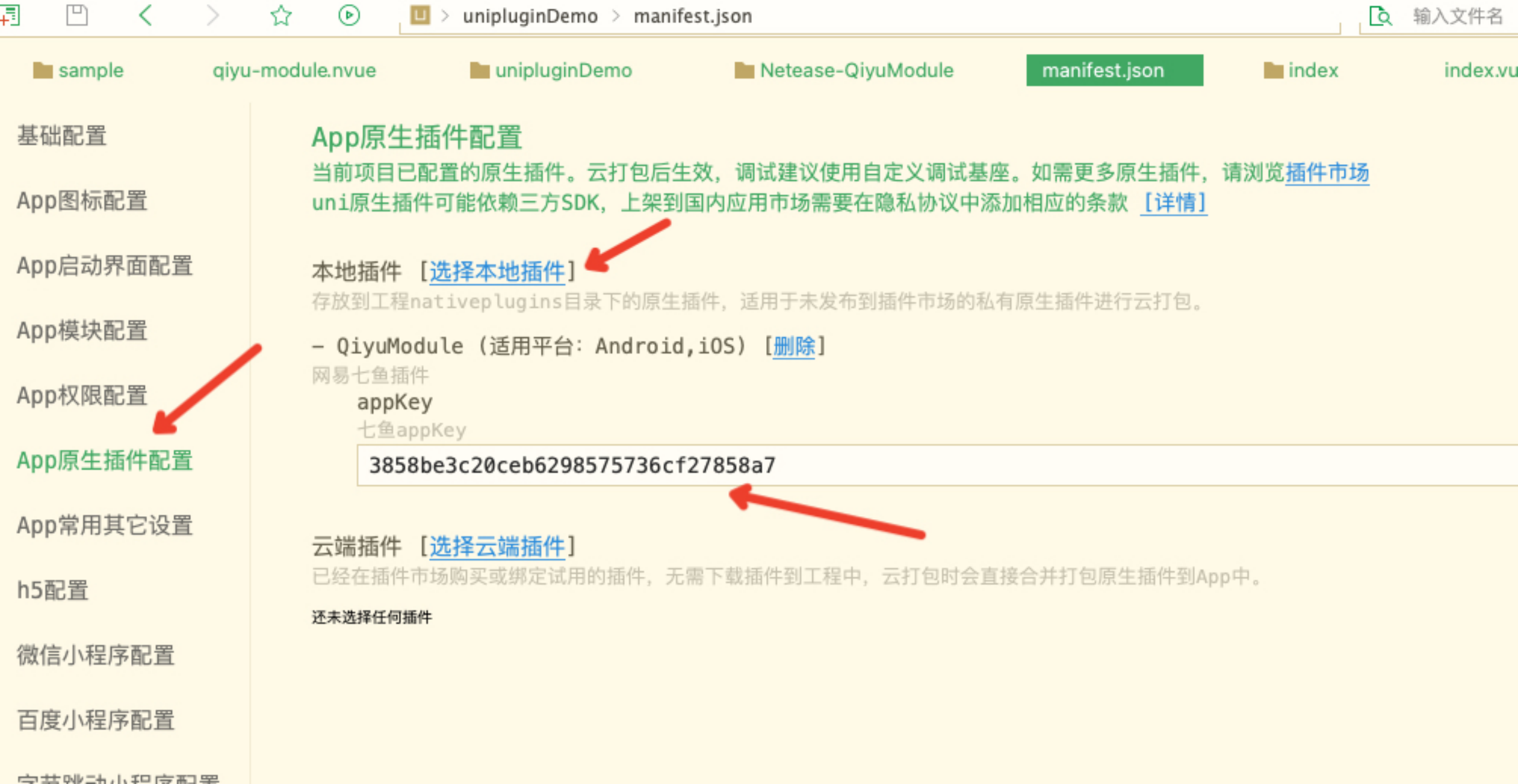Go forward with the right arrow icon

[x=212, y=15]
